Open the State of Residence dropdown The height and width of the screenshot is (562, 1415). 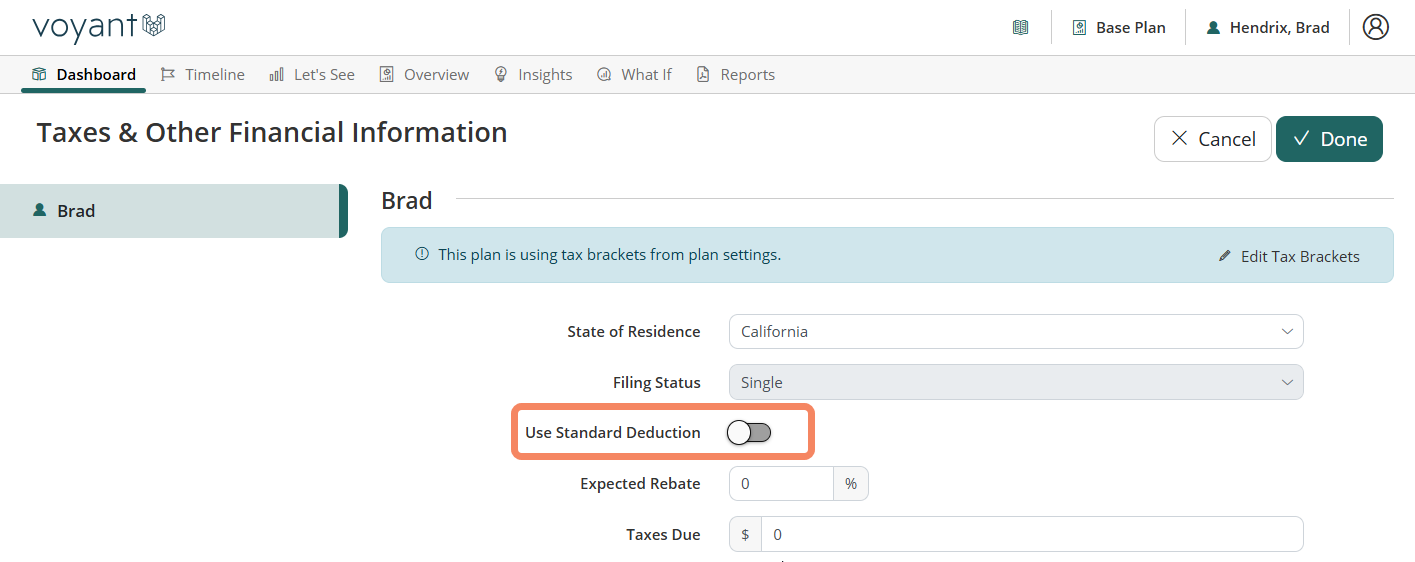coord(1016,331)
